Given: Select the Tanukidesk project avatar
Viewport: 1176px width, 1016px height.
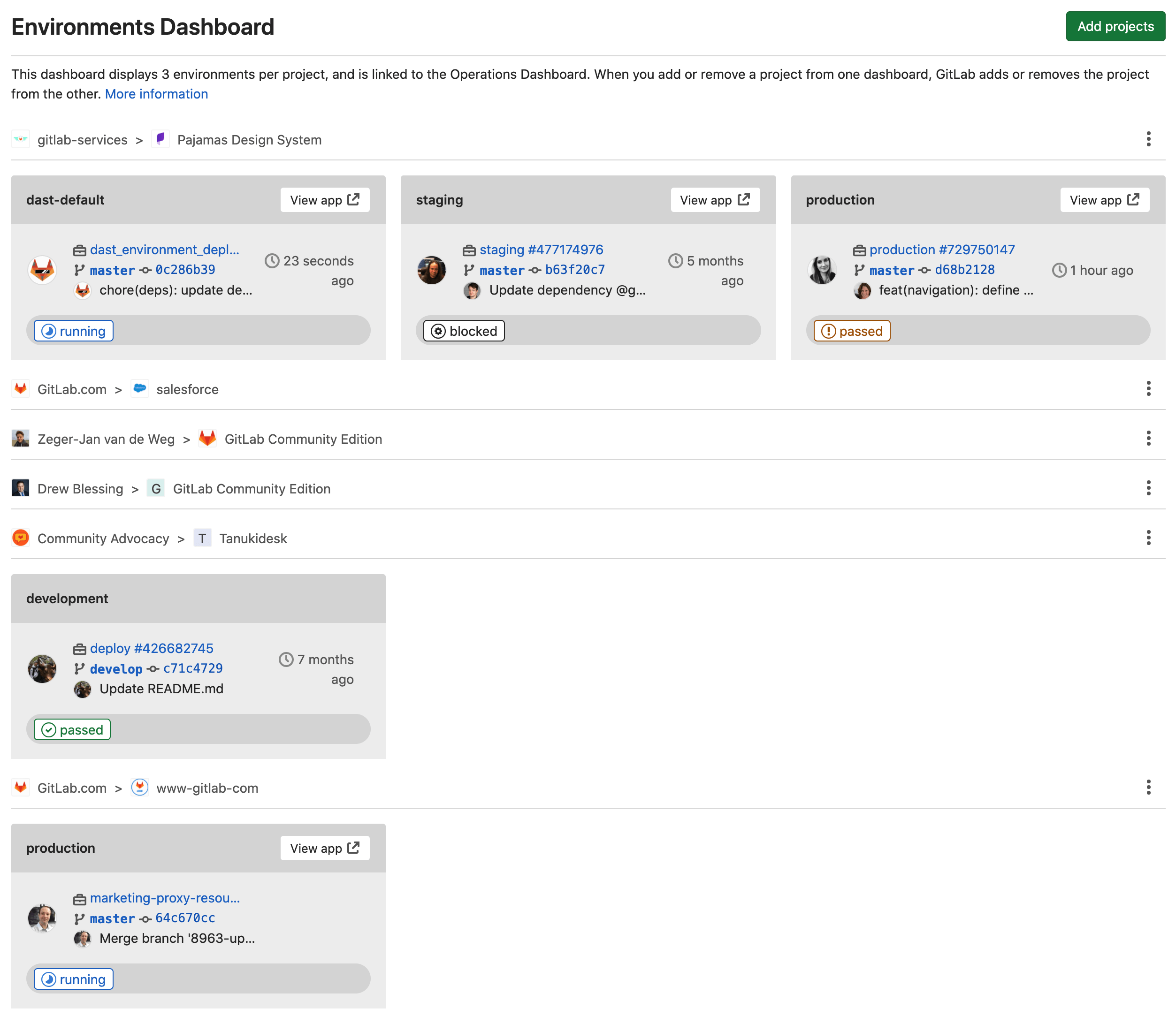Looking at the screenshot, I should pyautogui.click(x=202, y=538).
